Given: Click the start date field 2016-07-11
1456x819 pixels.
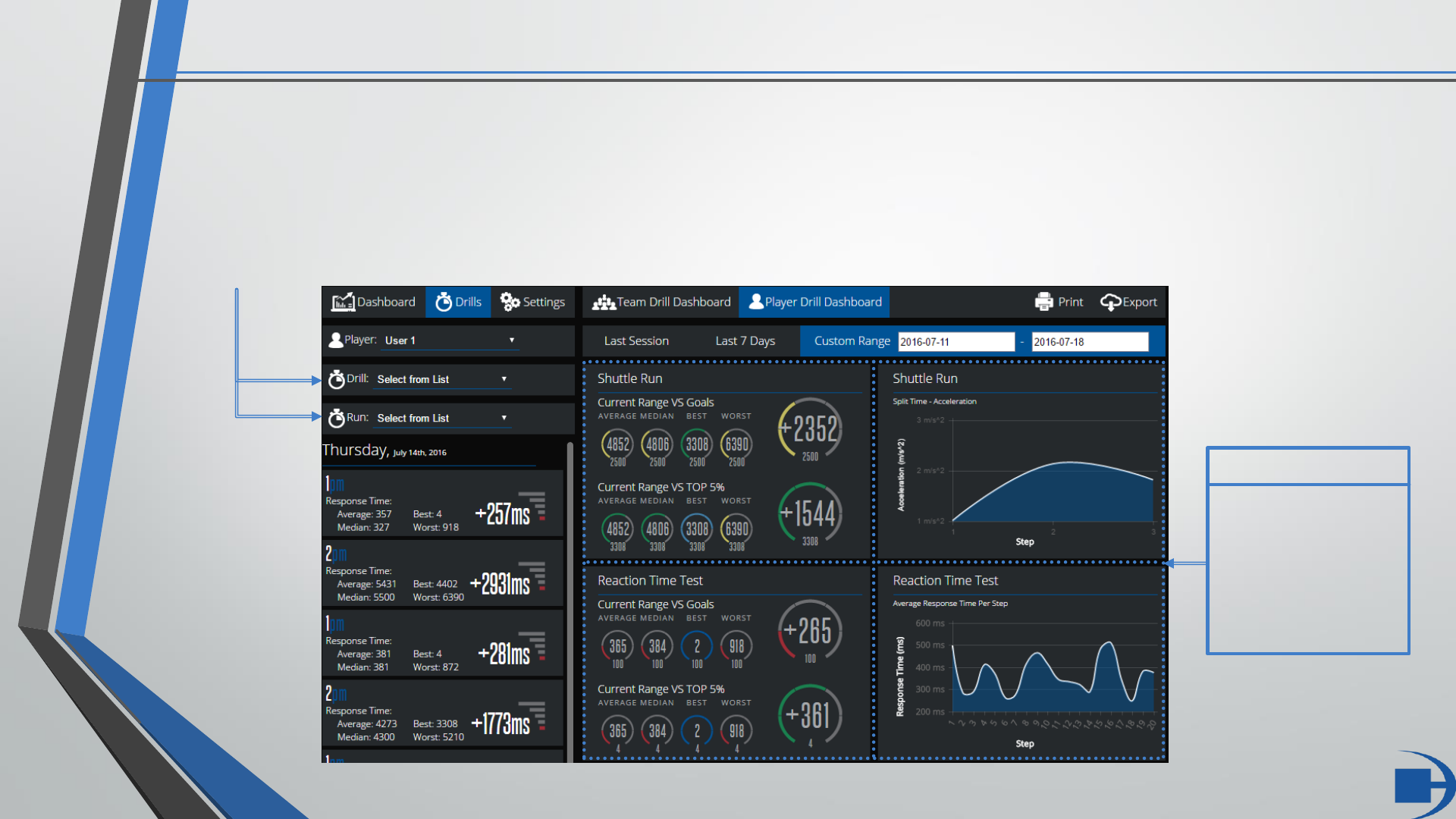Looking at the screenshot, I should coord(955,342).
